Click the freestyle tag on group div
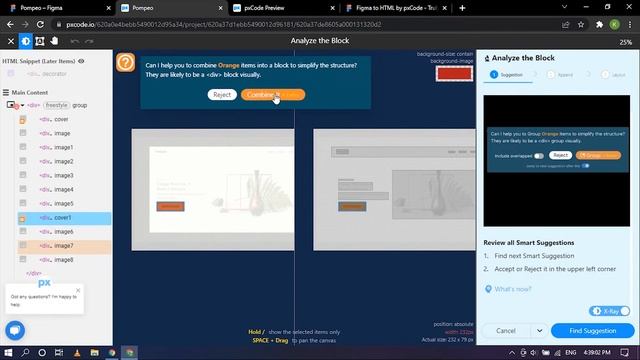The width and height of the screenshot is (640, 360). pos(57,105)
